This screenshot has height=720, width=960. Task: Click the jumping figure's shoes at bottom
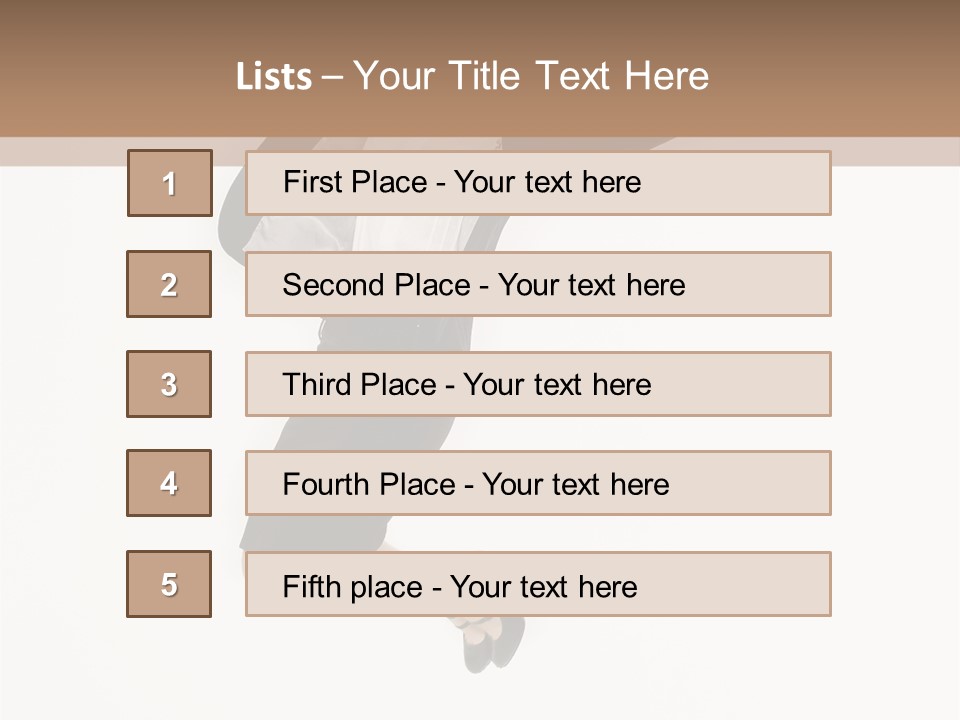click(x=493, y=643)
